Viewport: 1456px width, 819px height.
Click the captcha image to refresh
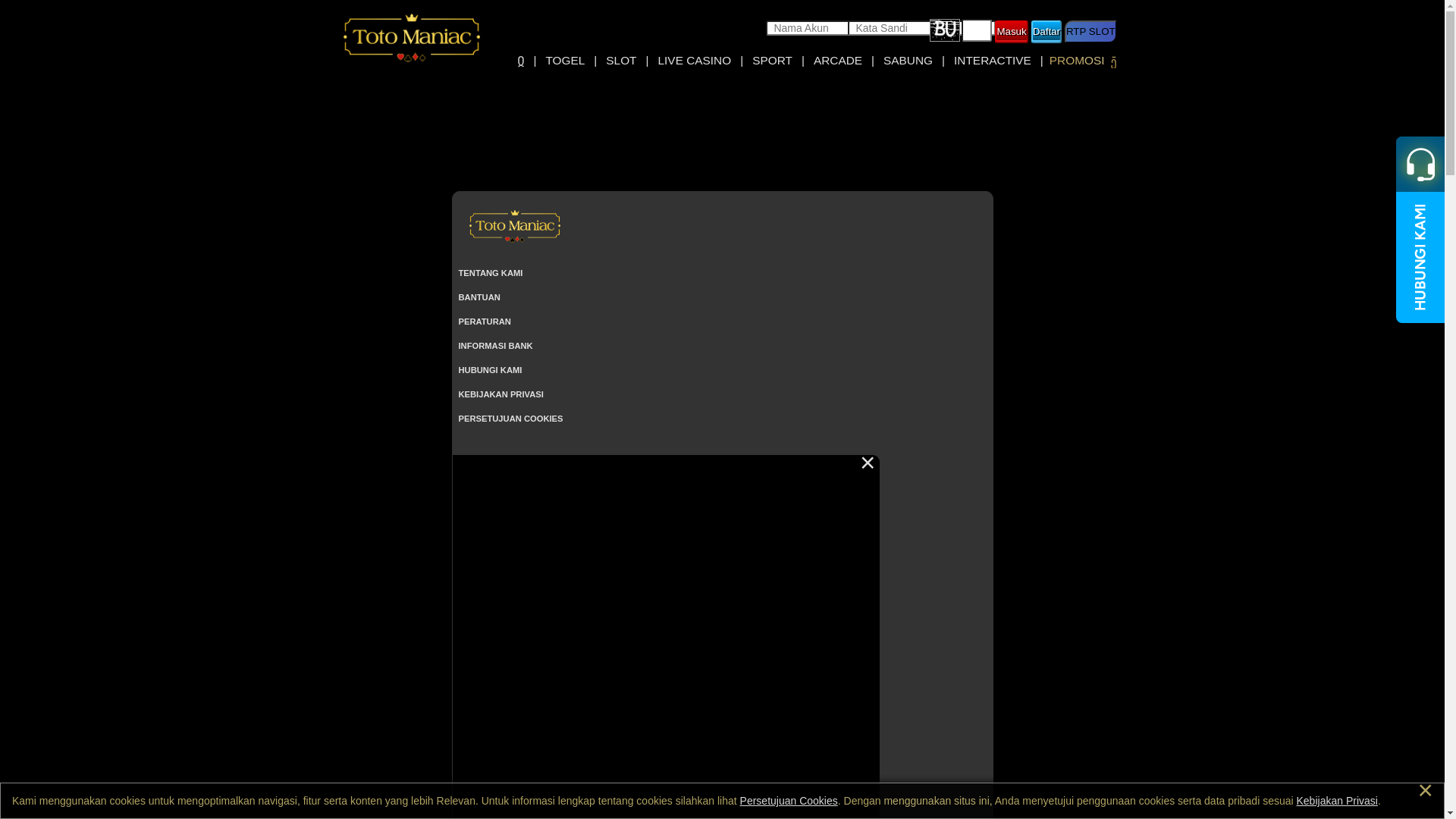point(945,30)
